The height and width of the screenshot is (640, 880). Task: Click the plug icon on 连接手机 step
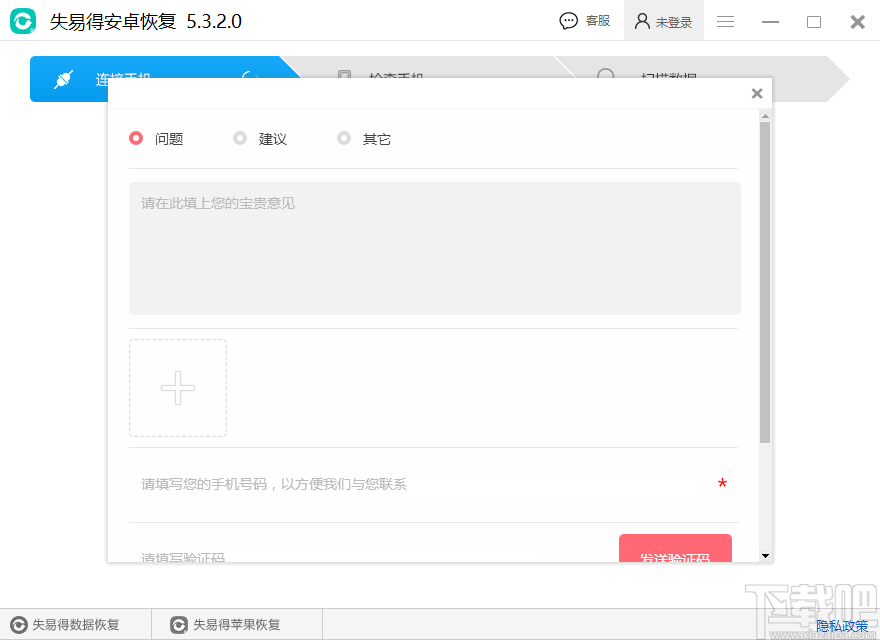pyautogui.click(x=63, y=79)
